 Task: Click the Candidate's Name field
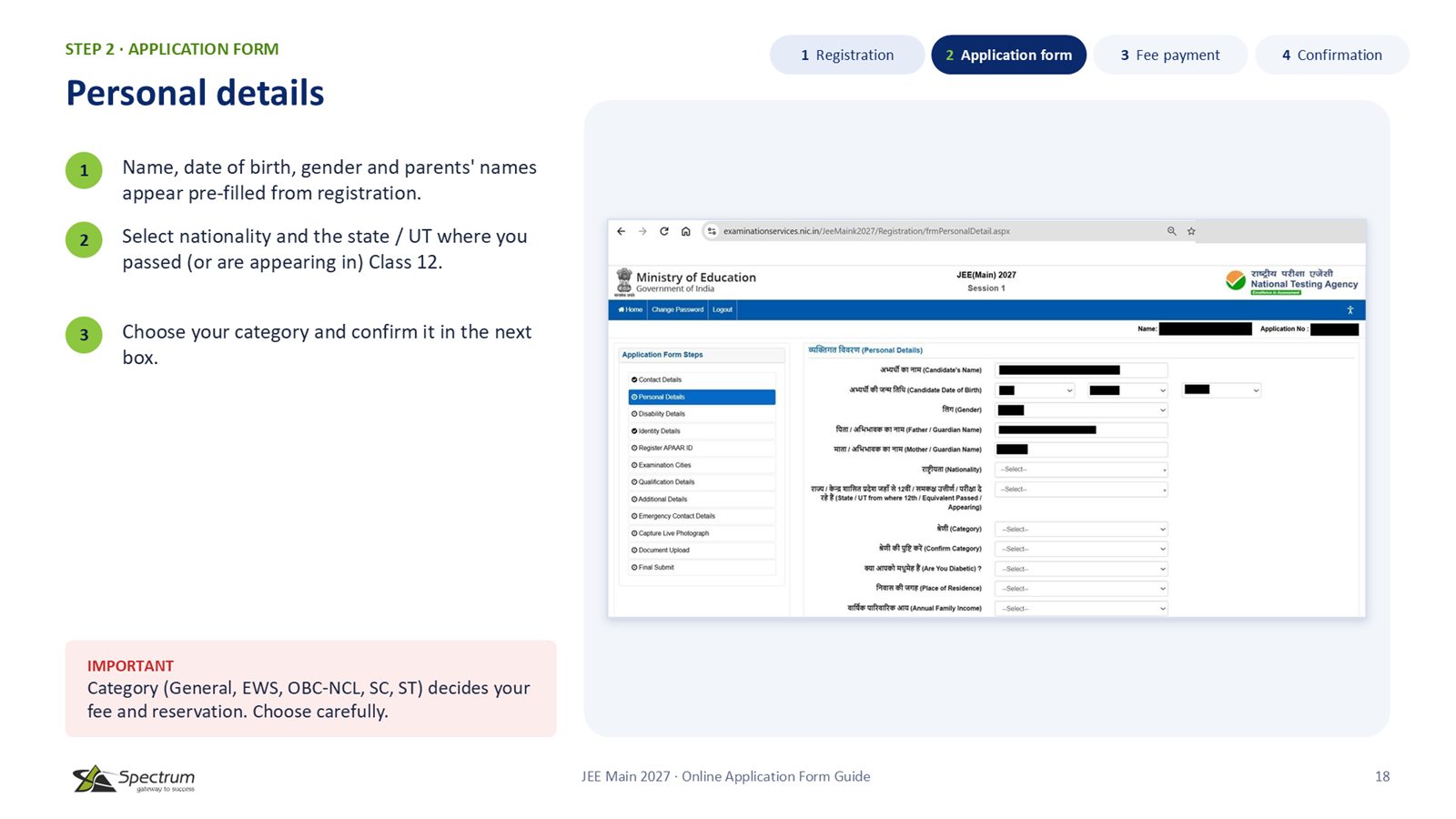click(1081, 370)
